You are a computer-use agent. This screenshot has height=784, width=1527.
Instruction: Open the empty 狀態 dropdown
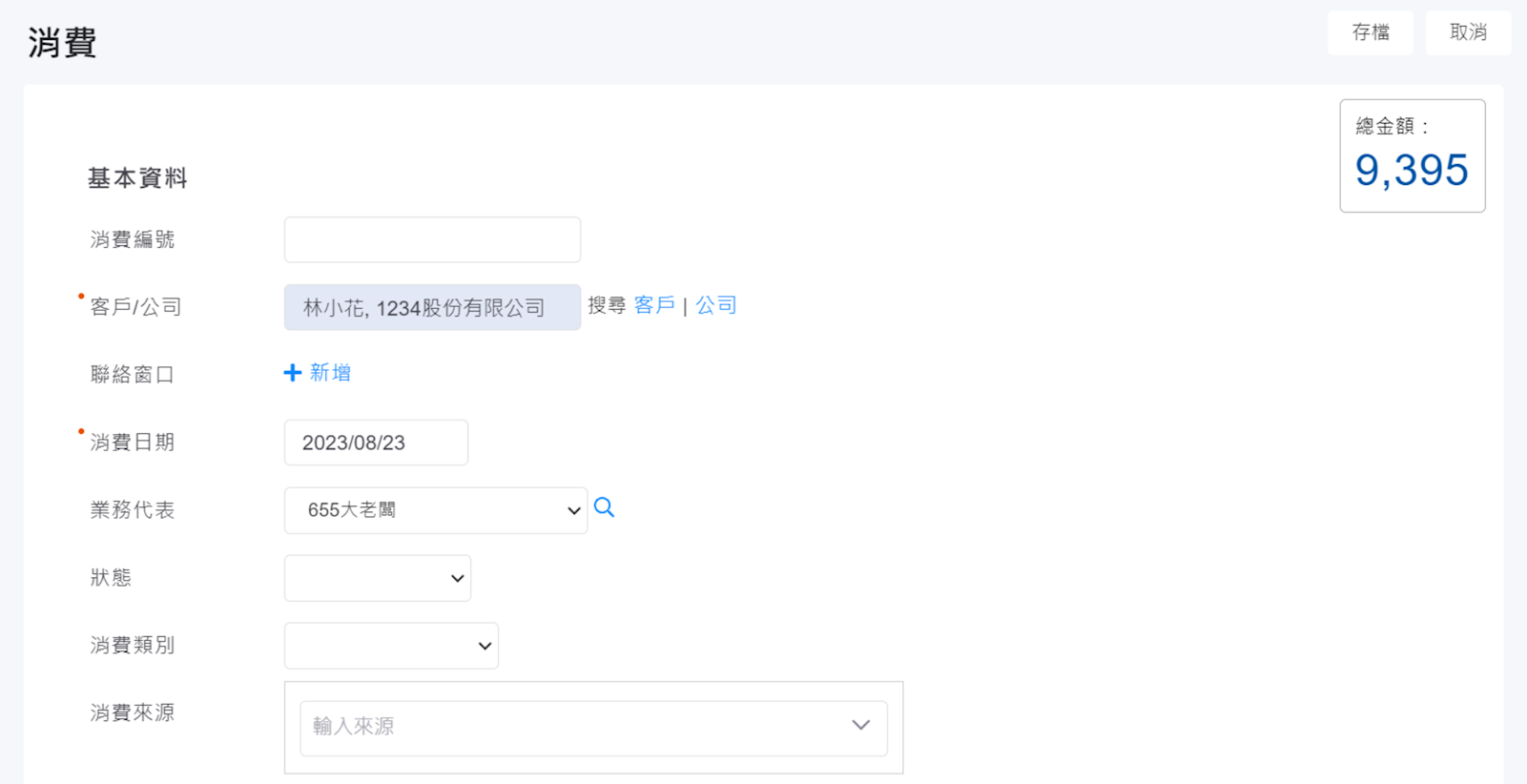[x=377, y=578]
